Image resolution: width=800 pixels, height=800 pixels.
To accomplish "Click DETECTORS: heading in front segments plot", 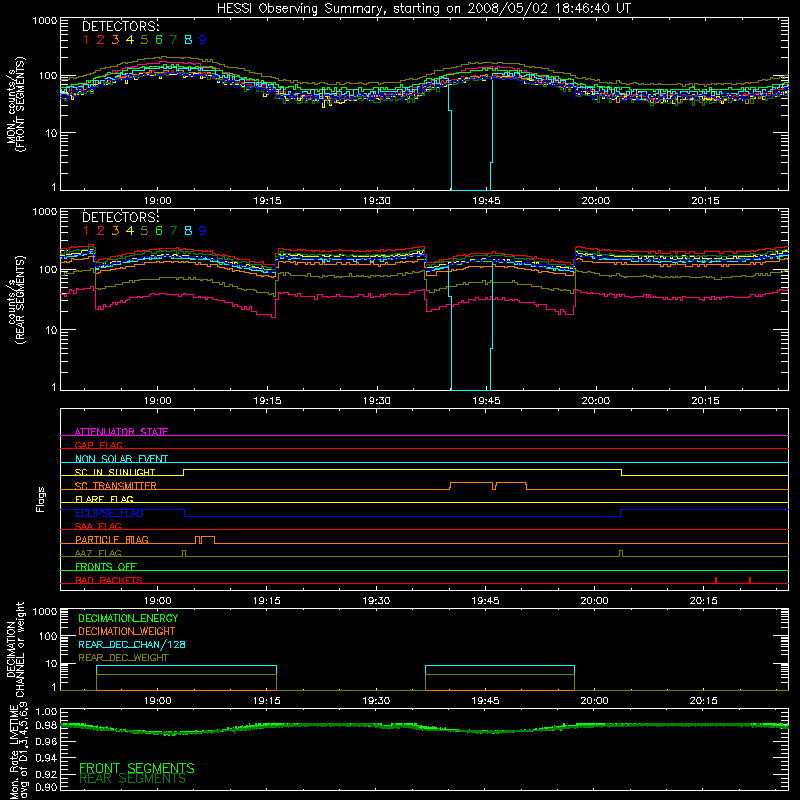I will point(121,26).
